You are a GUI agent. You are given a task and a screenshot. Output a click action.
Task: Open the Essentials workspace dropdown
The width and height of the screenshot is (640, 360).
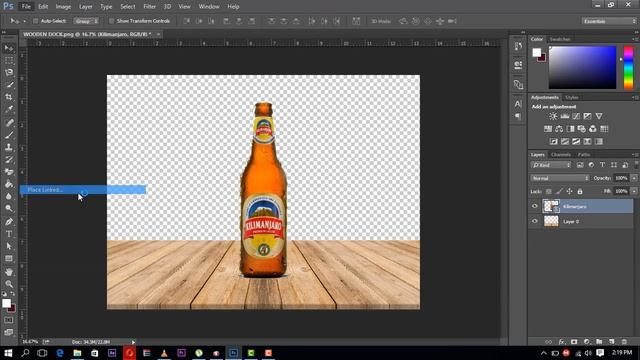[609, 21]
